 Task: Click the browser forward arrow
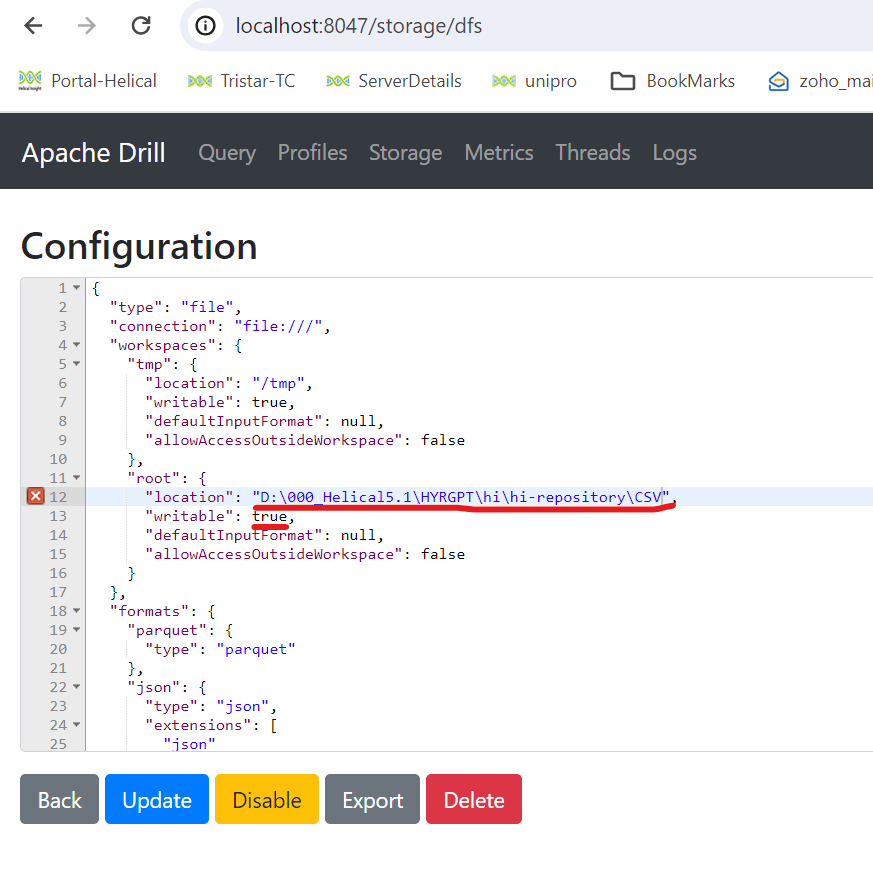click(87, 26)
